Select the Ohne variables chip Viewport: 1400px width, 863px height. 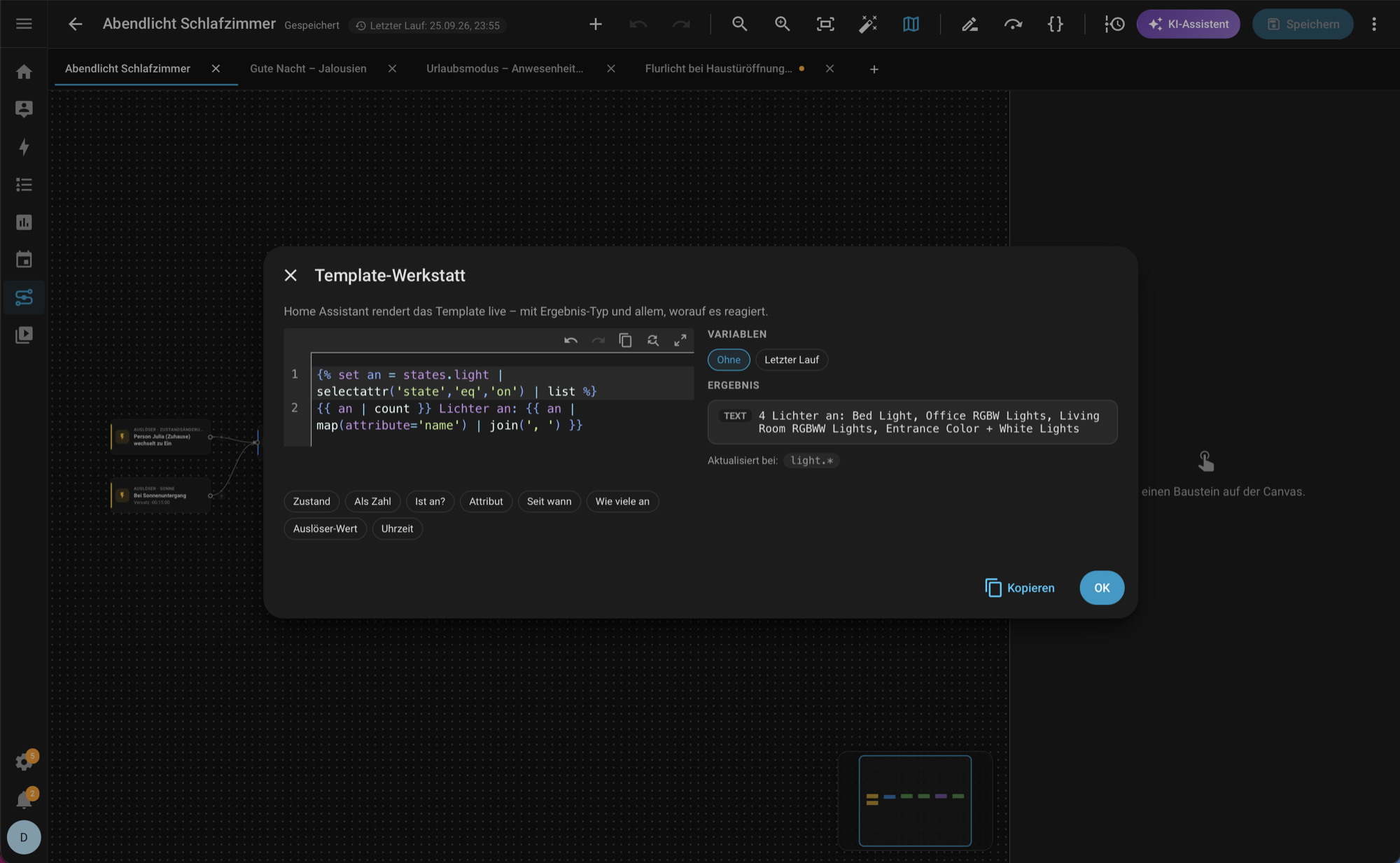[729, 360]
